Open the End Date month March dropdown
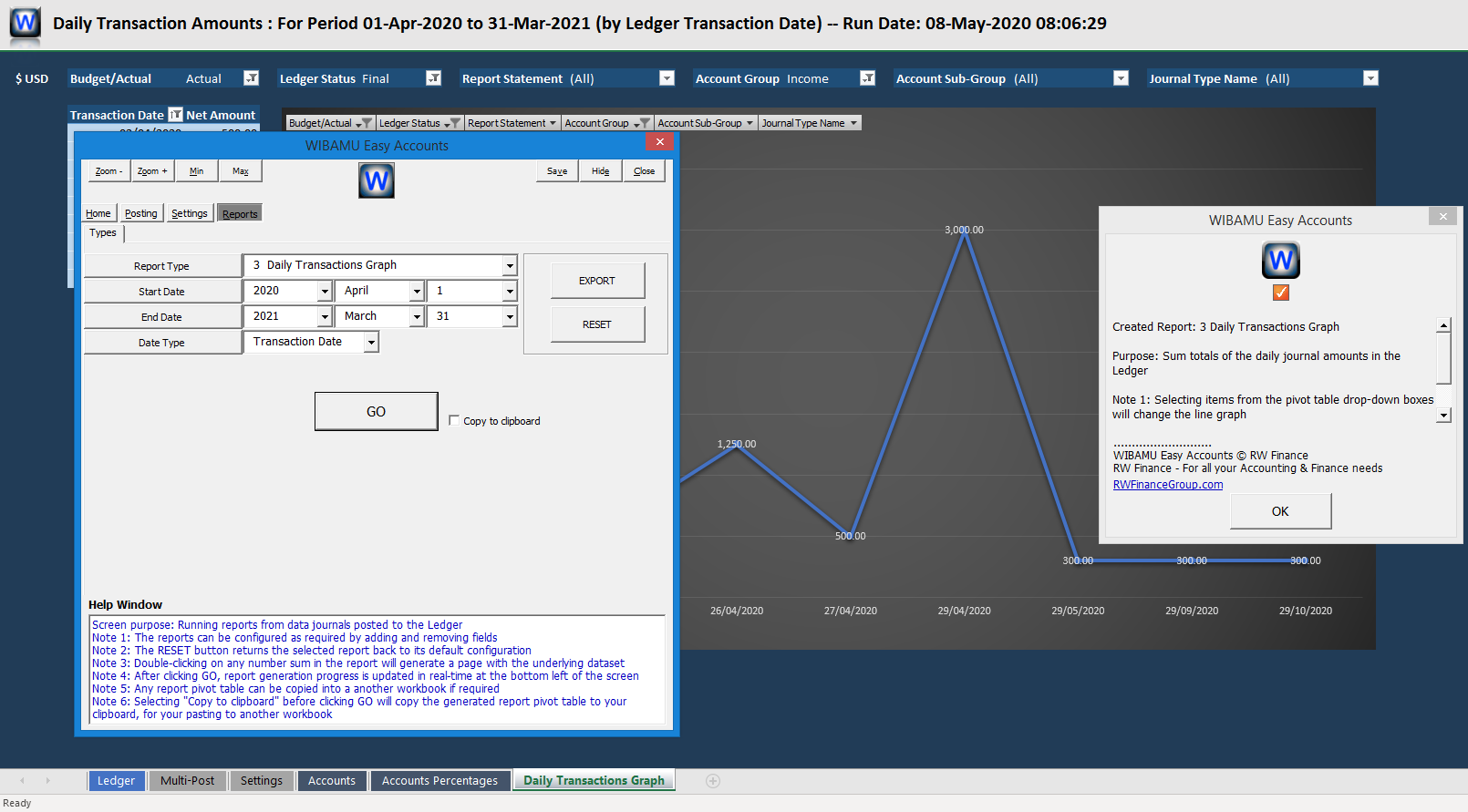 pyautogui.click(x=417, y=316)
